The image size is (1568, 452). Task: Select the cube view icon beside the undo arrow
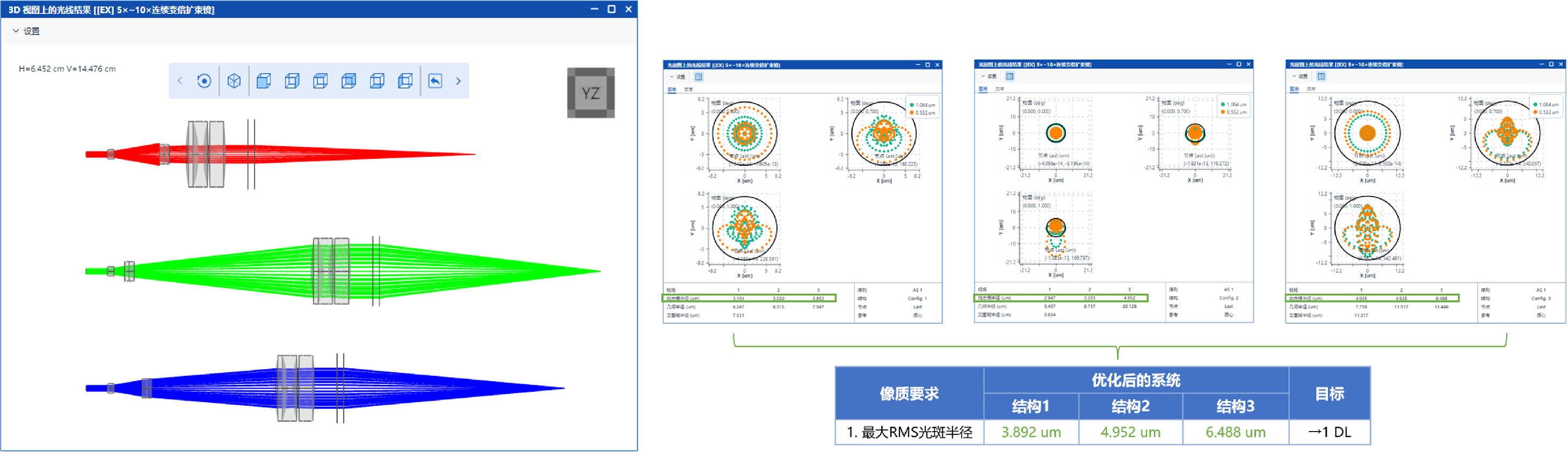click(405, 81)
